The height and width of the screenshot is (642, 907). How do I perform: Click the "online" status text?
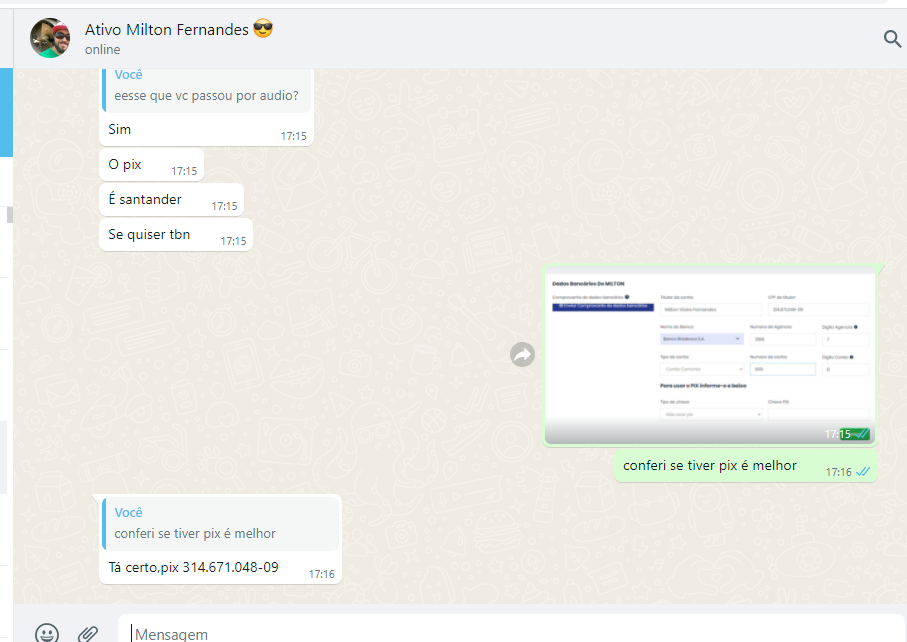point(102,50)
